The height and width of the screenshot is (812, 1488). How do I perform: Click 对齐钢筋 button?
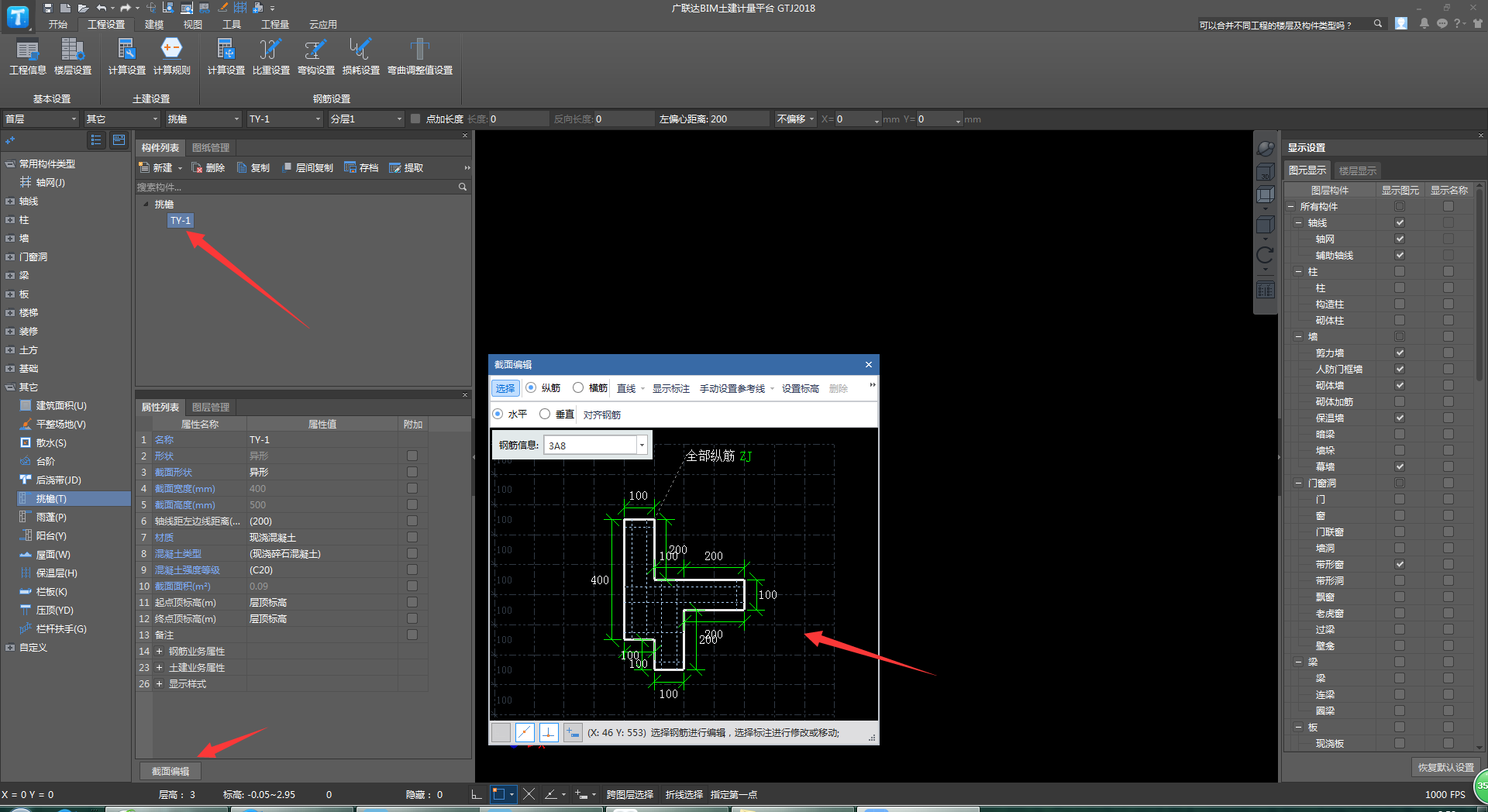(x=602, y=415)
